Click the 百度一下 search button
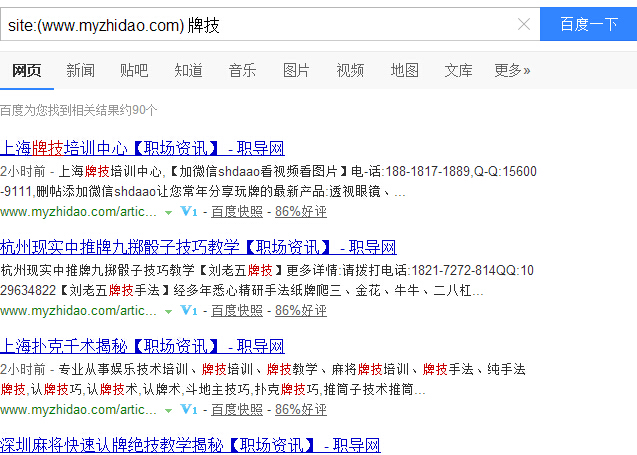The image size is (637, 455). pos(588,24)
